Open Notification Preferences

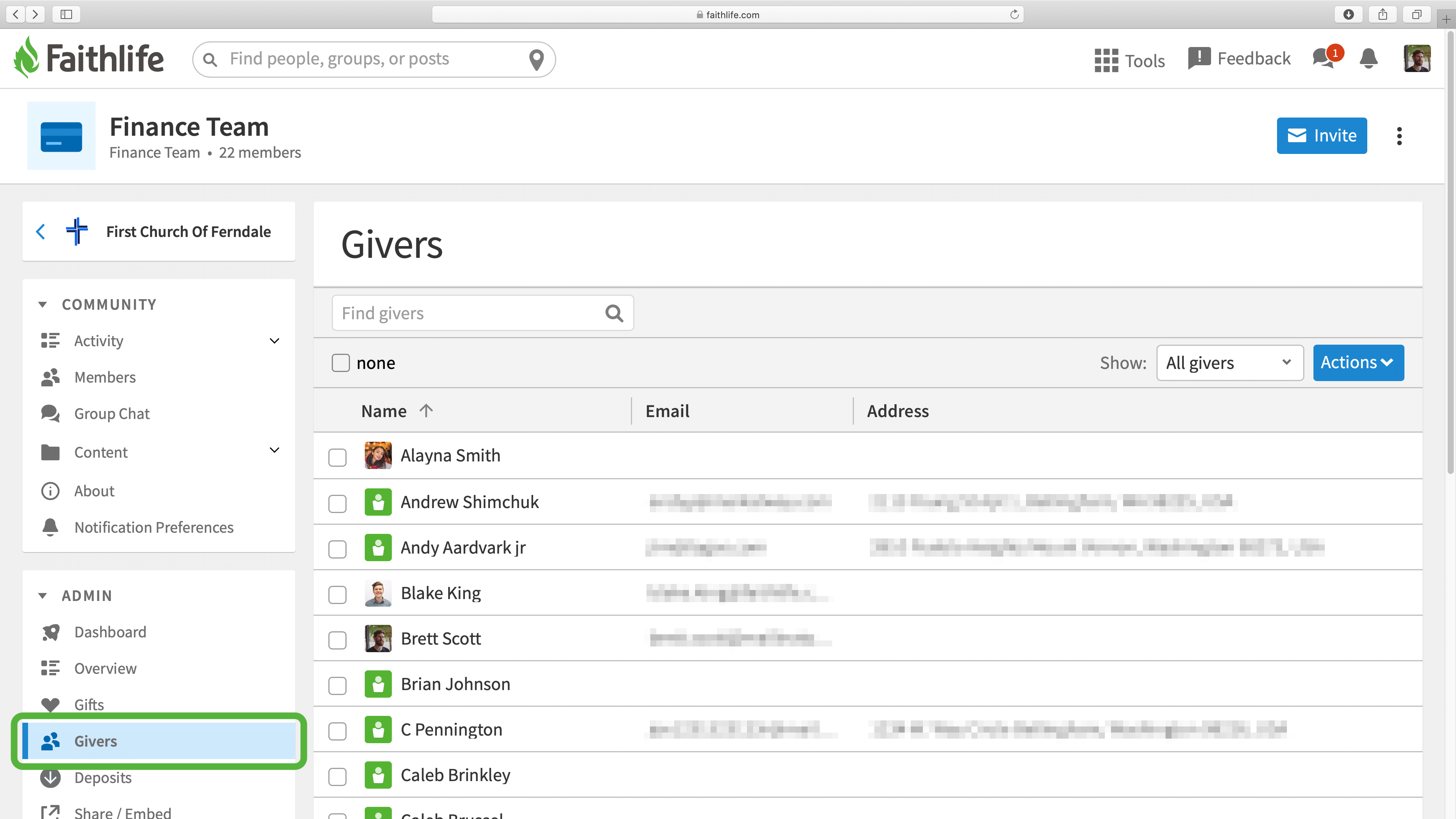tap(153, 527)
